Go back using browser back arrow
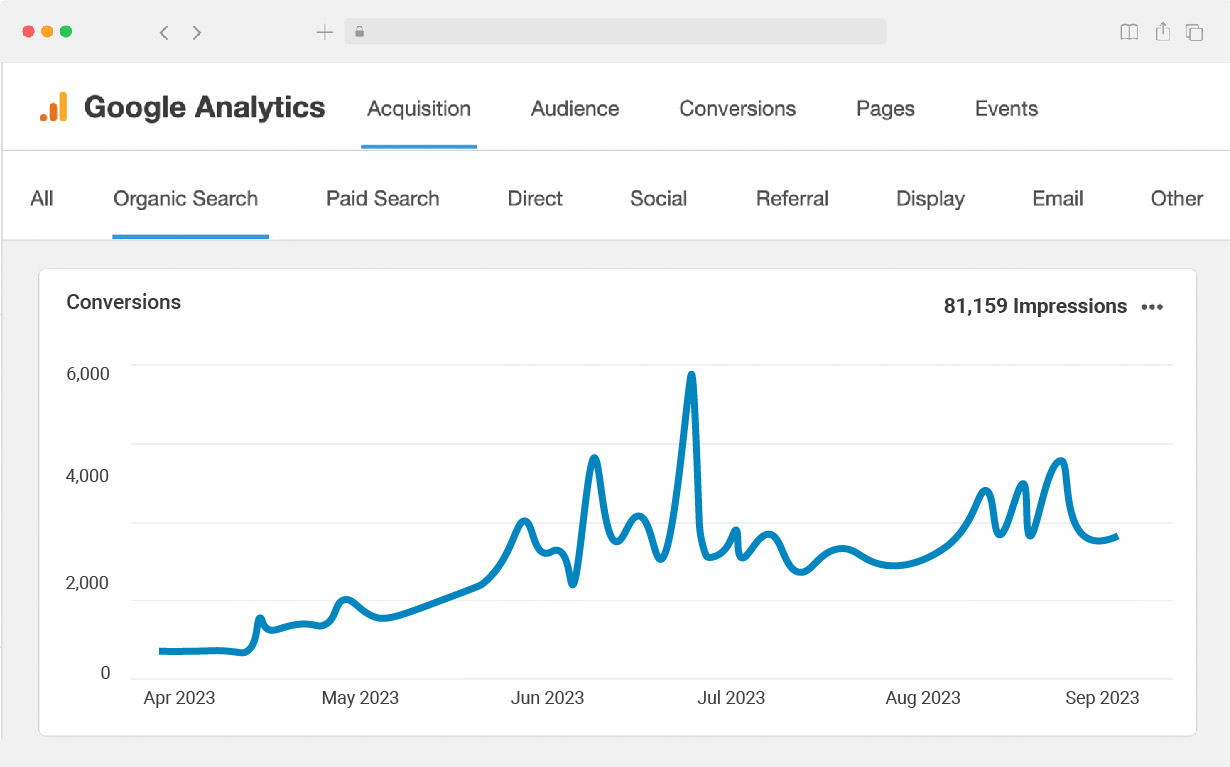 164,32
